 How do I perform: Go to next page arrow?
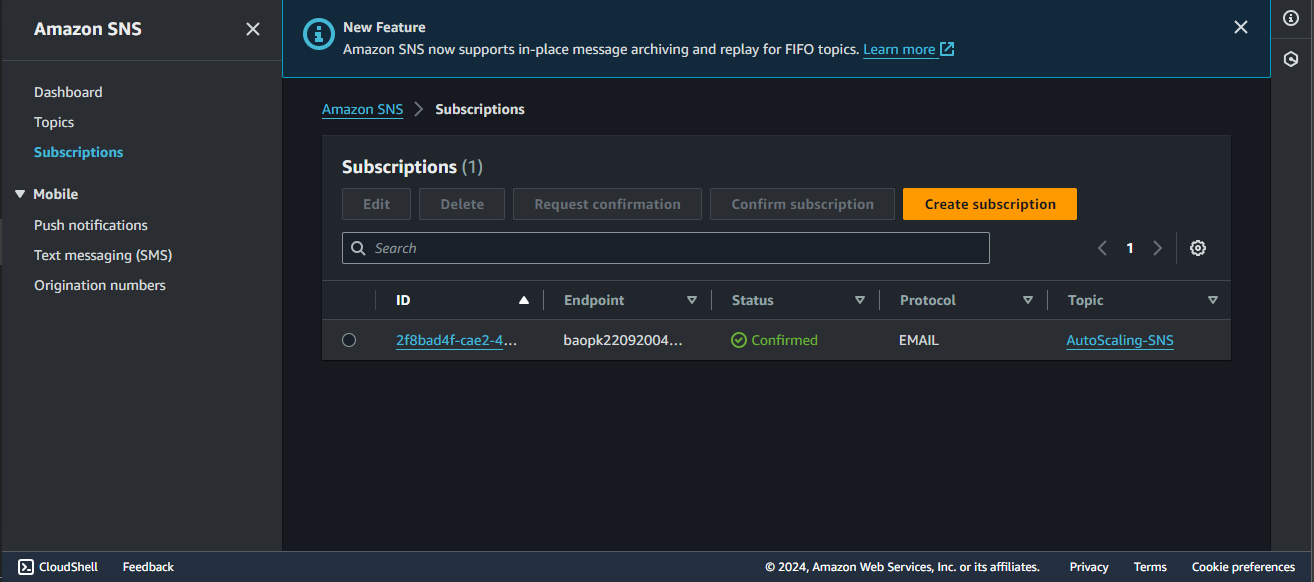click(1158, 248)
